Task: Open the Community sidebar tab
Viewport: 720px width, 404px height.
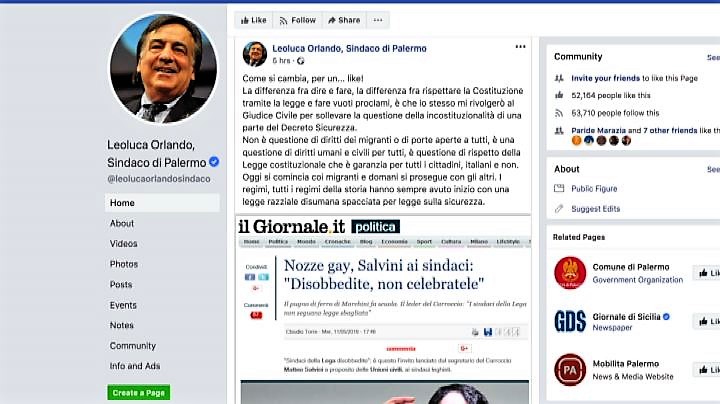Action: (x=133, y=346)
